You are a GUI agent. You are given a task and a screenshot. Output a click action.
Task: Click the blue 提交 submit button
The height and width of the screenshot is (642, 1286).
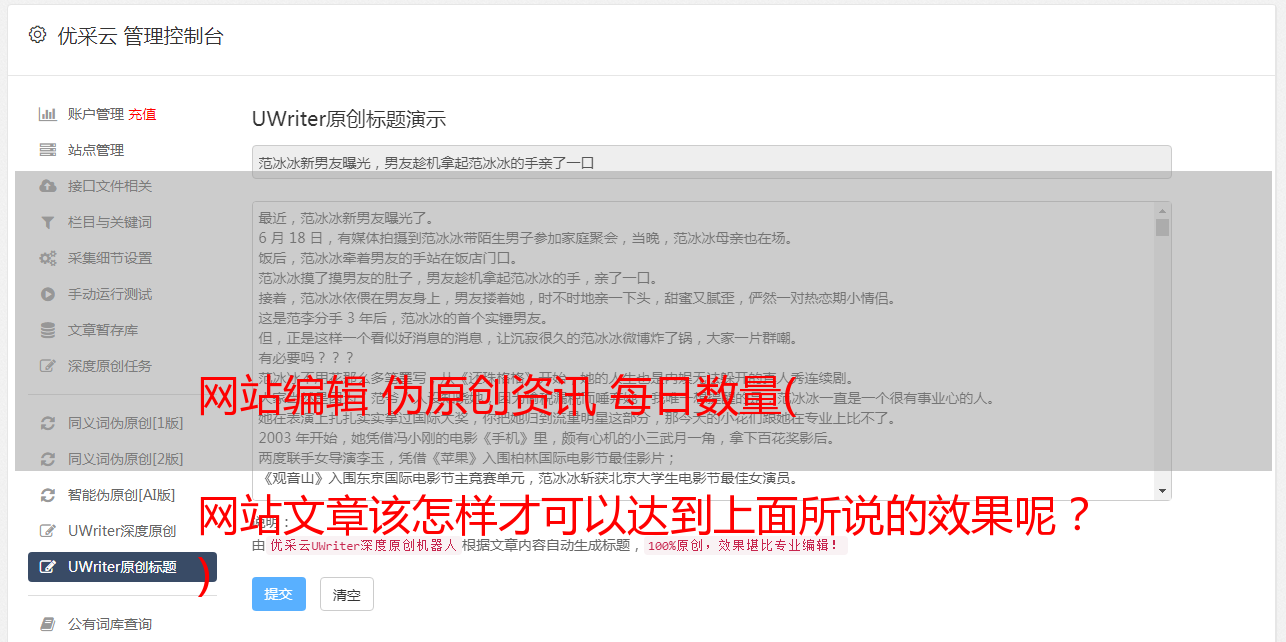[279, 594]
